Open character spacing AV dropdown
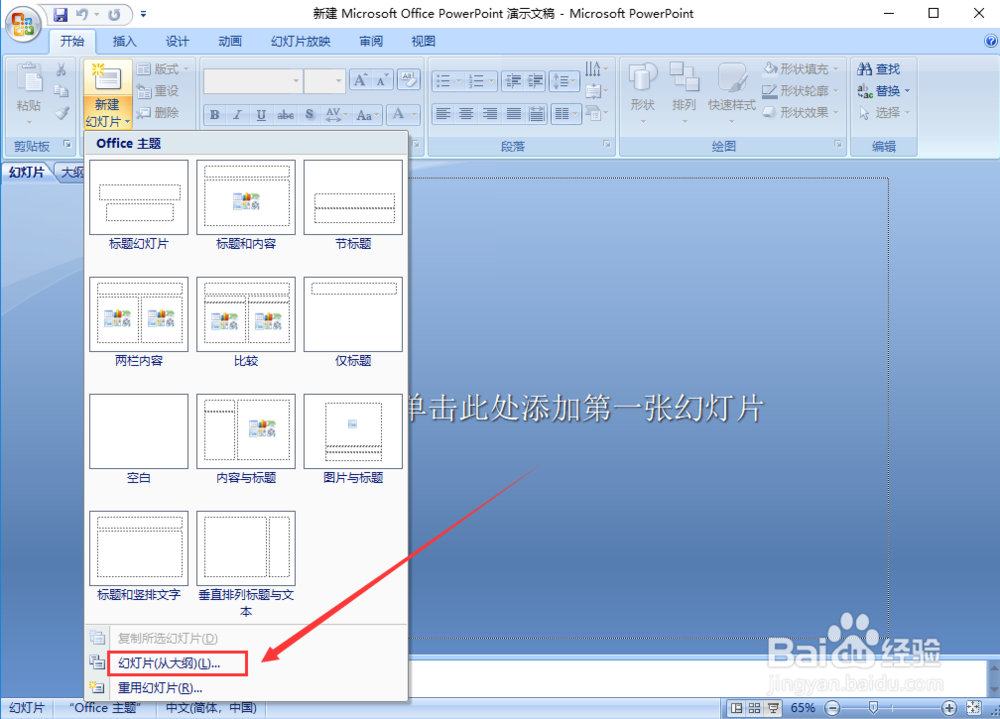This screenshot has width=1000, height=719. coord(336,115)
